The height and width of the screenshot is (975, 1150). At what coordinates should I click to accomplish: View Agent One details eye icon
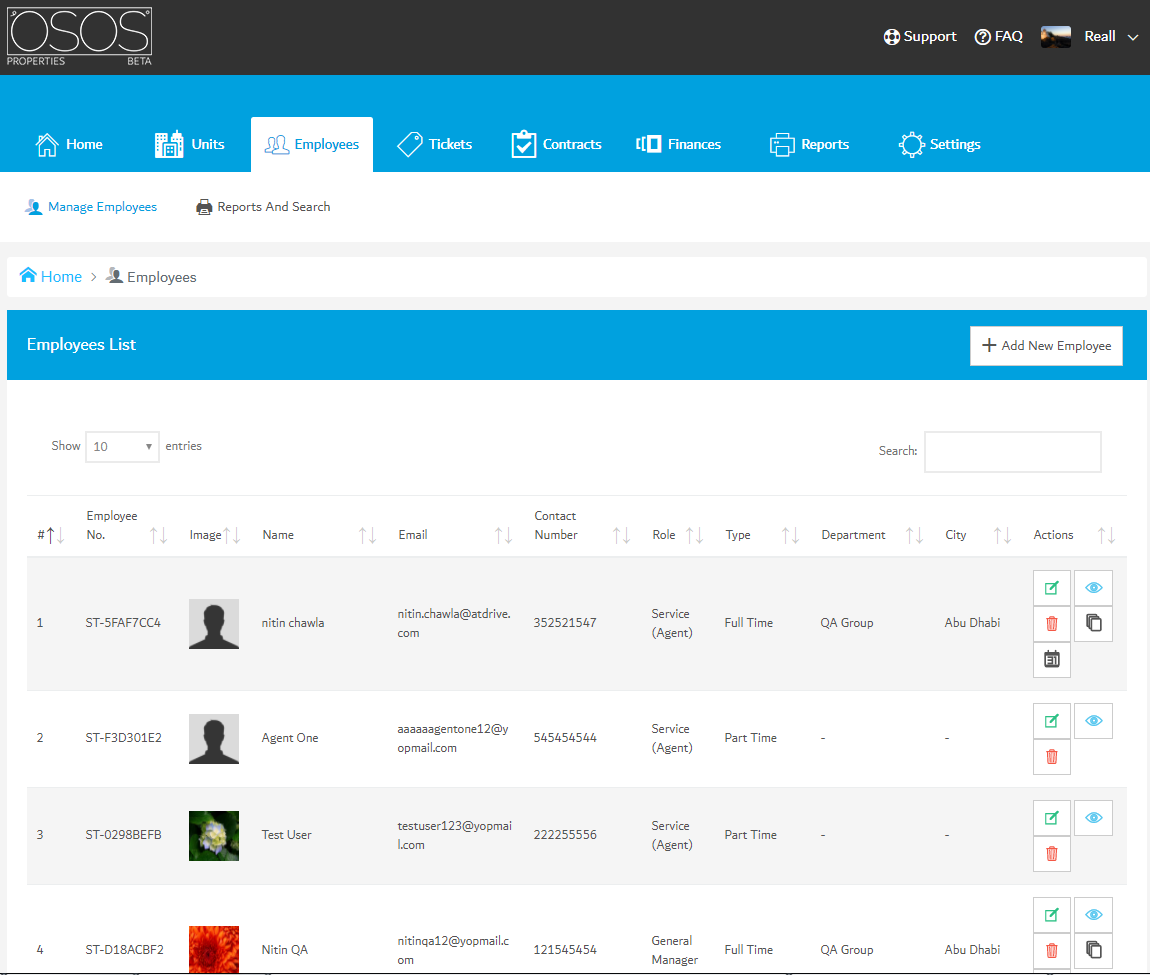[x=1094, y=721]
